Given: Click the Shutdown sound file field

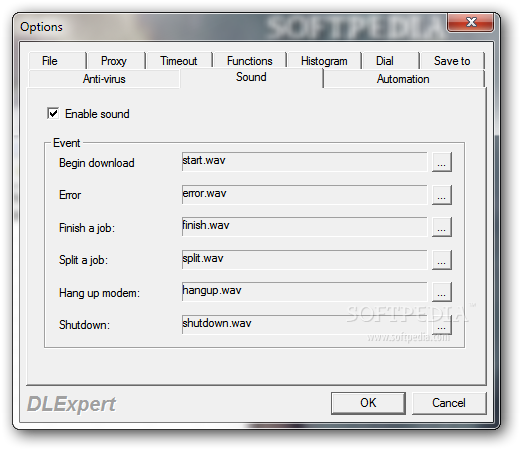Looking at the screenshot, I should click(304, 324).
